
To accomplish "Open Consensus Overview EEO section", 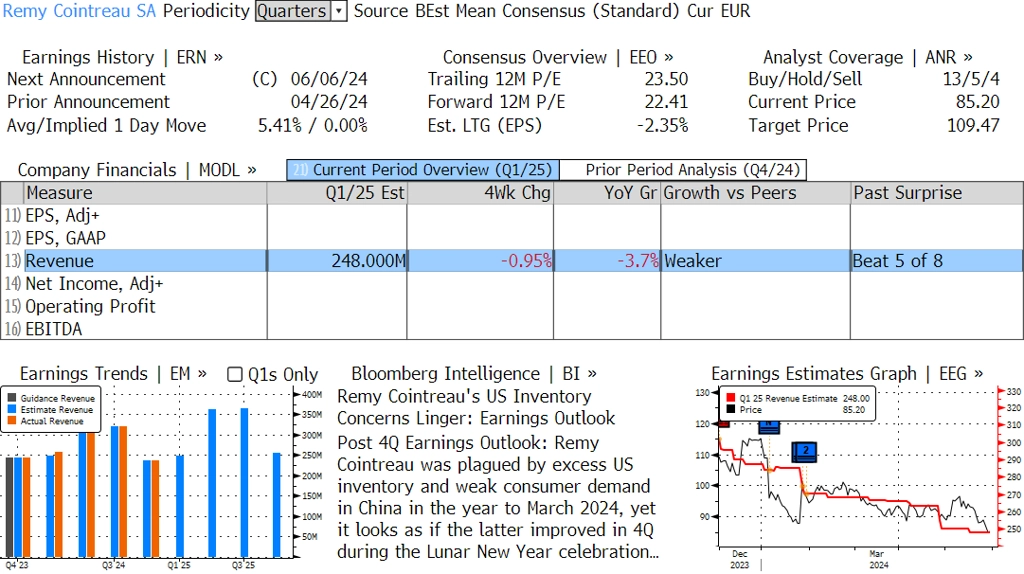I will click(558, 57).
